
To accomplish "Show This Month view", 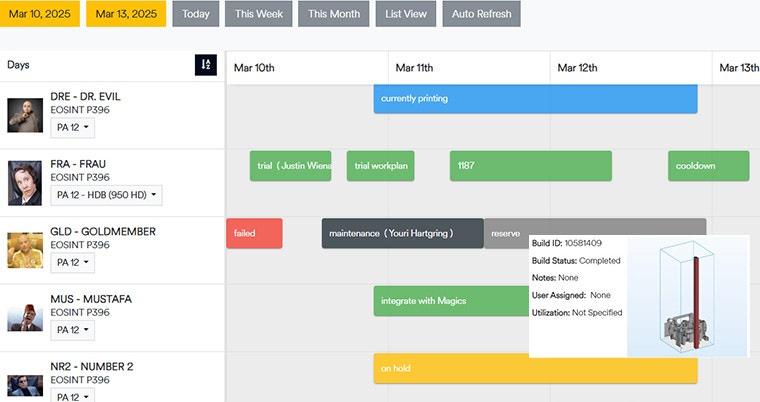I will pos(332,14).
